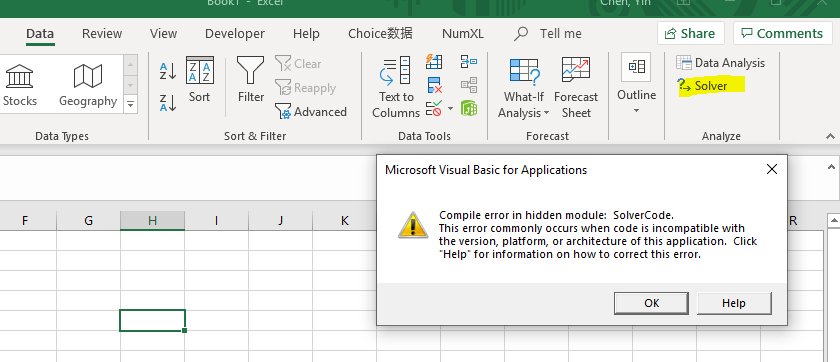Close the Visual Basic error dialog
This screenshot has height=362, width=840.
pos(771,170)
